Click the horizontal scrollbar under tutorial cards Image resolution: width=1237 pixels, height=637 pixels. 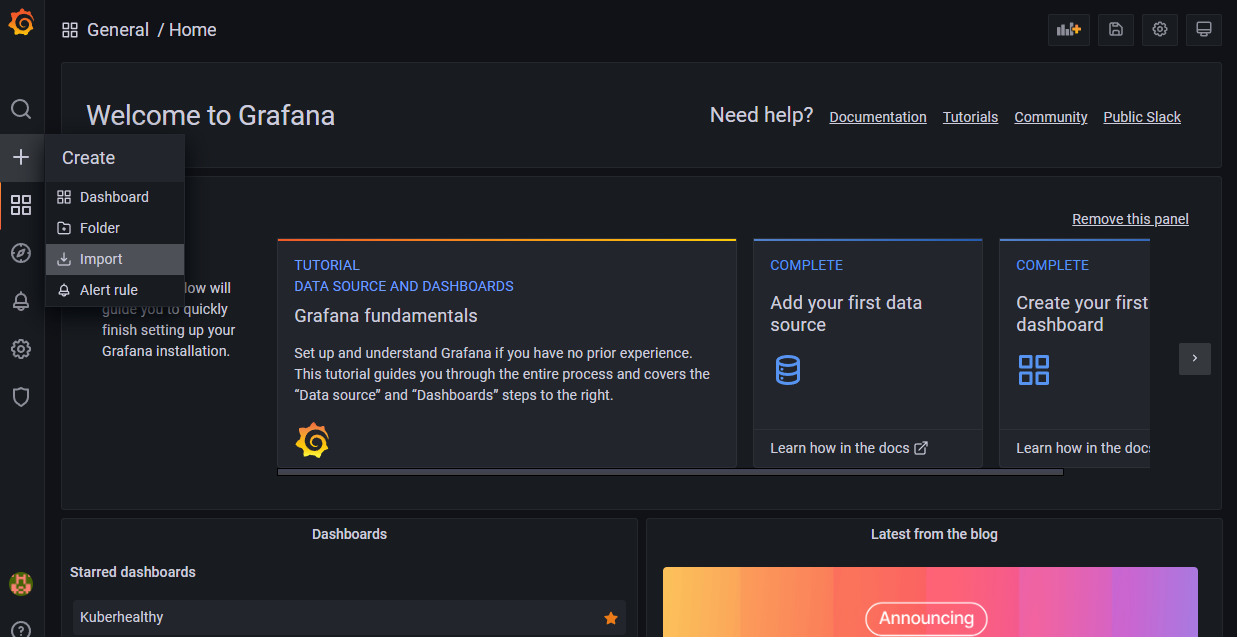670,472
